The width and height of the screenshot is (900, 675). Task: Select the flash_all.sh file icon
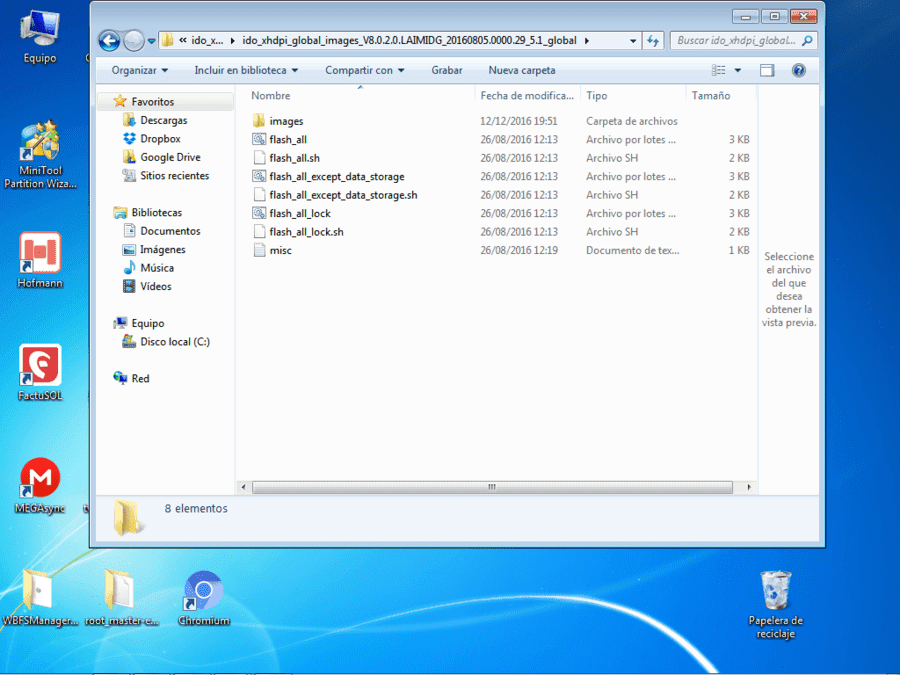(x=259, y=158)
